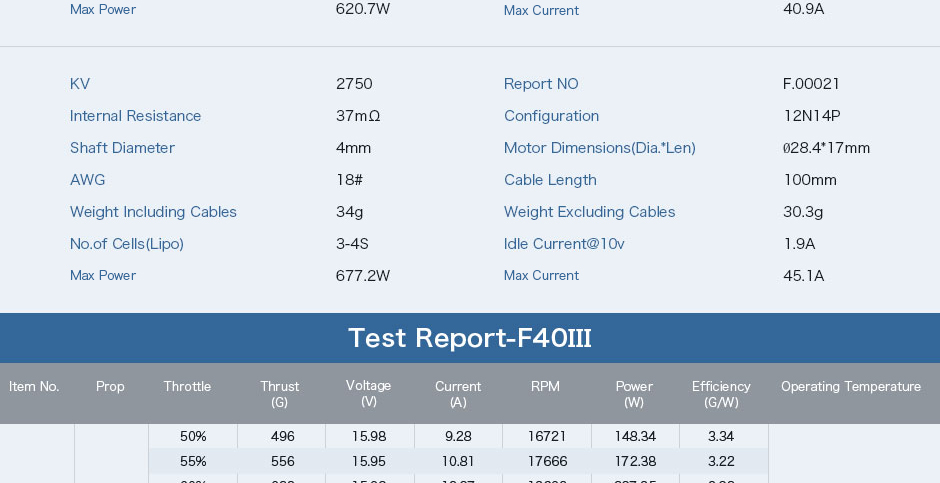Click the Item No. column header

click(x=34, y=387)
